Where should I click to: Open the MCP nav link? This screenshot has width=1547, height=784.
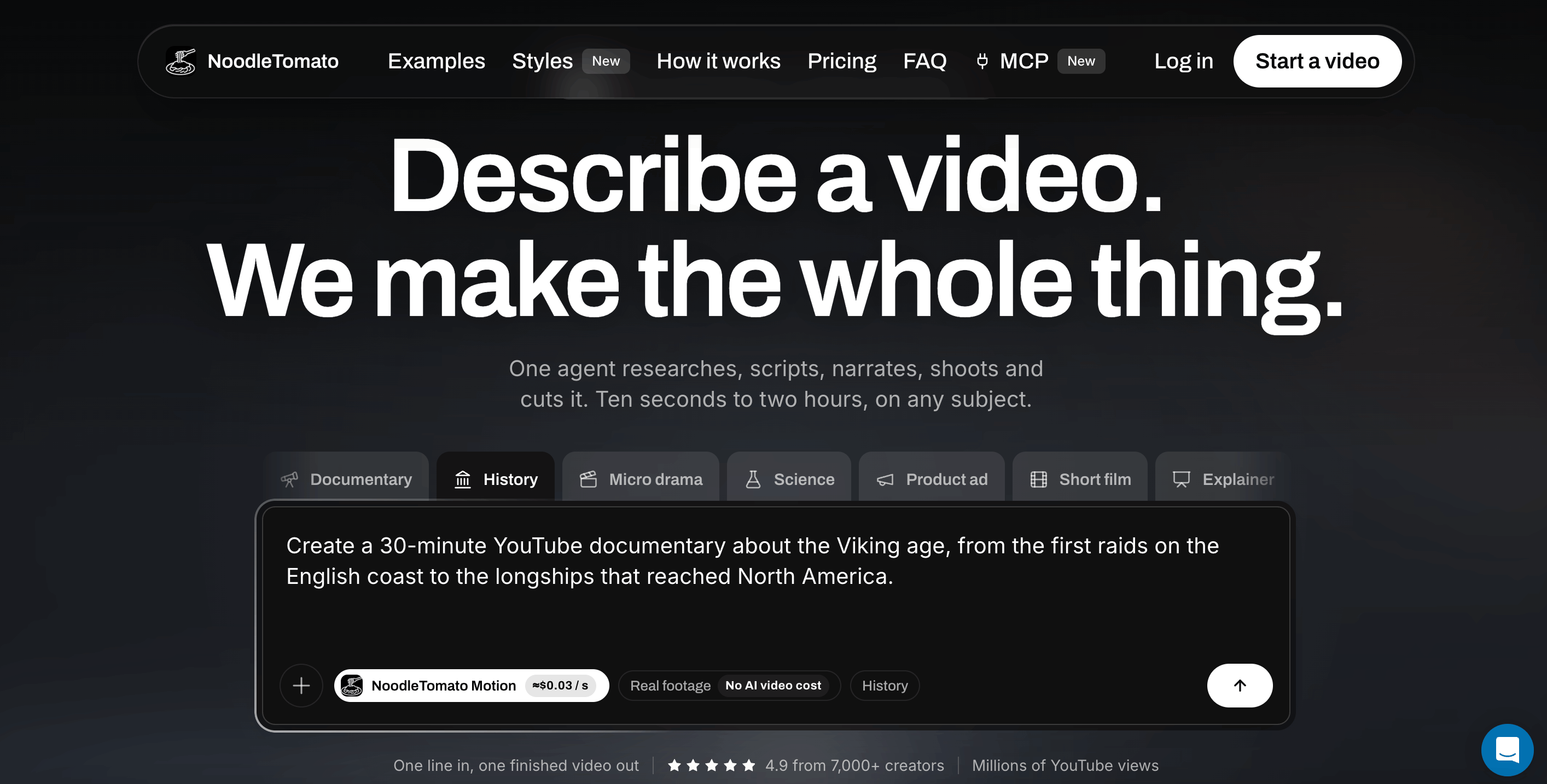1024,61
